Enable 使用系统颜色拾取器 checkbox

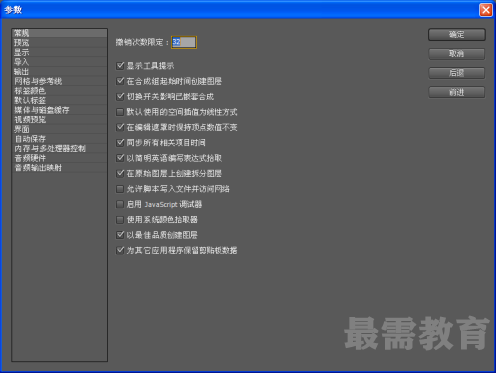point(120,220)
